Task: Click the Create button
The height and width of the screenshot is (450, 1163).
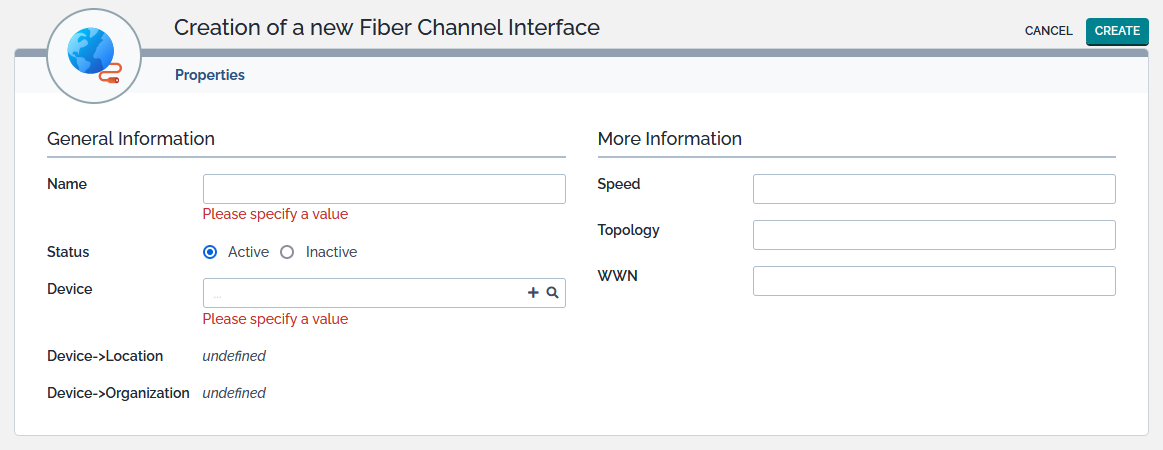Action: coord(1117,31)
